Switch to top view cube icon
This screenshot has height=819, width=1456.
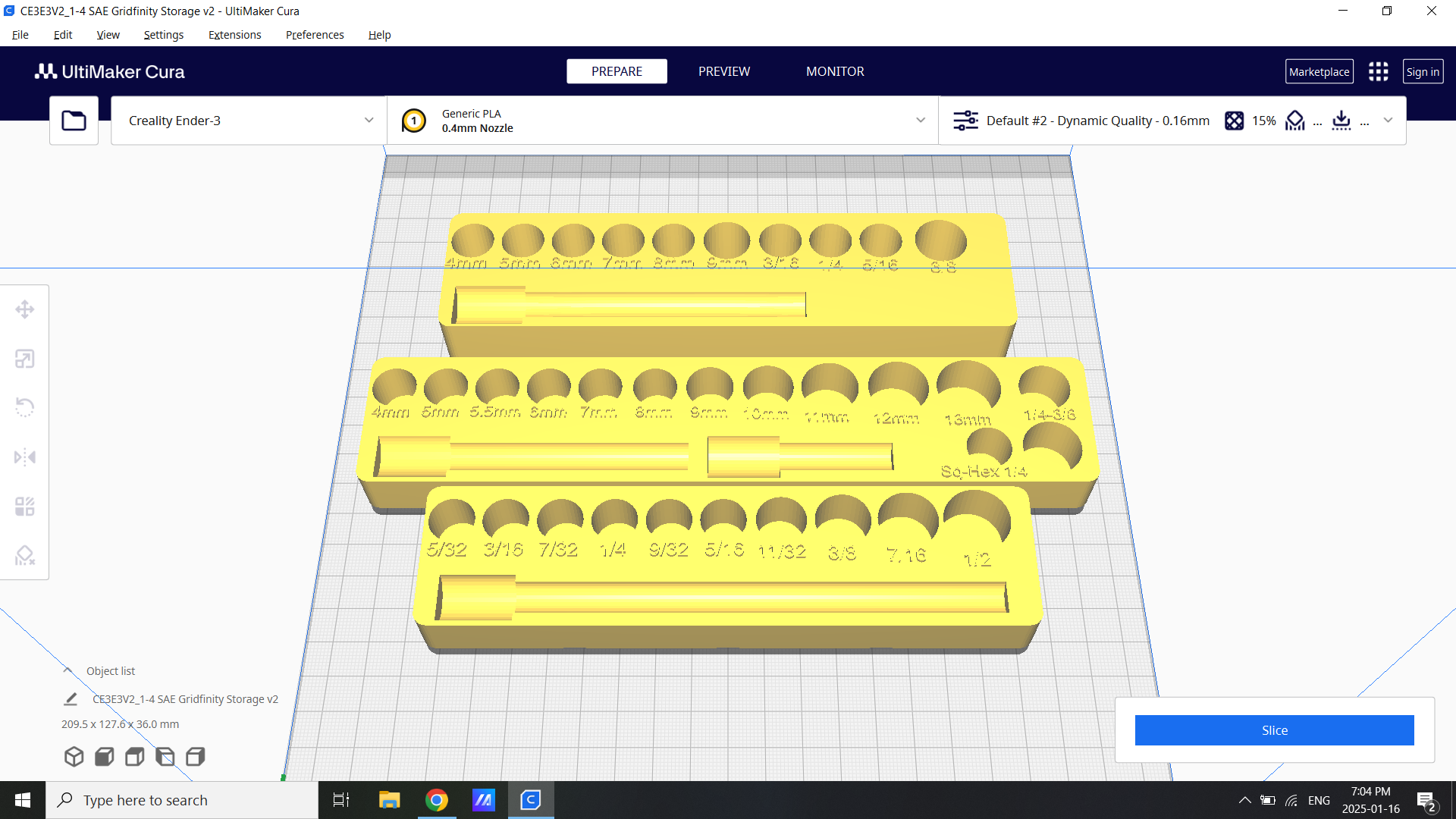pos(135,756)
